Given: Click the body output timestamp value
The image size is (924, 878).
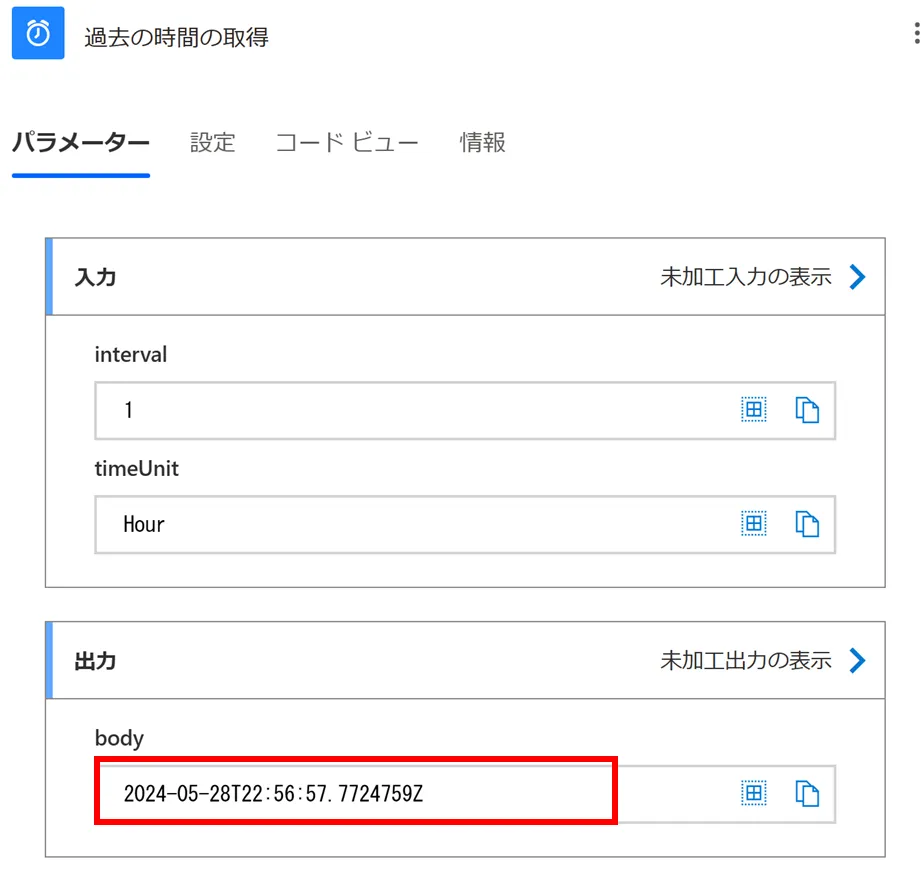Looking at the screenshot, I should coord(273,794).
